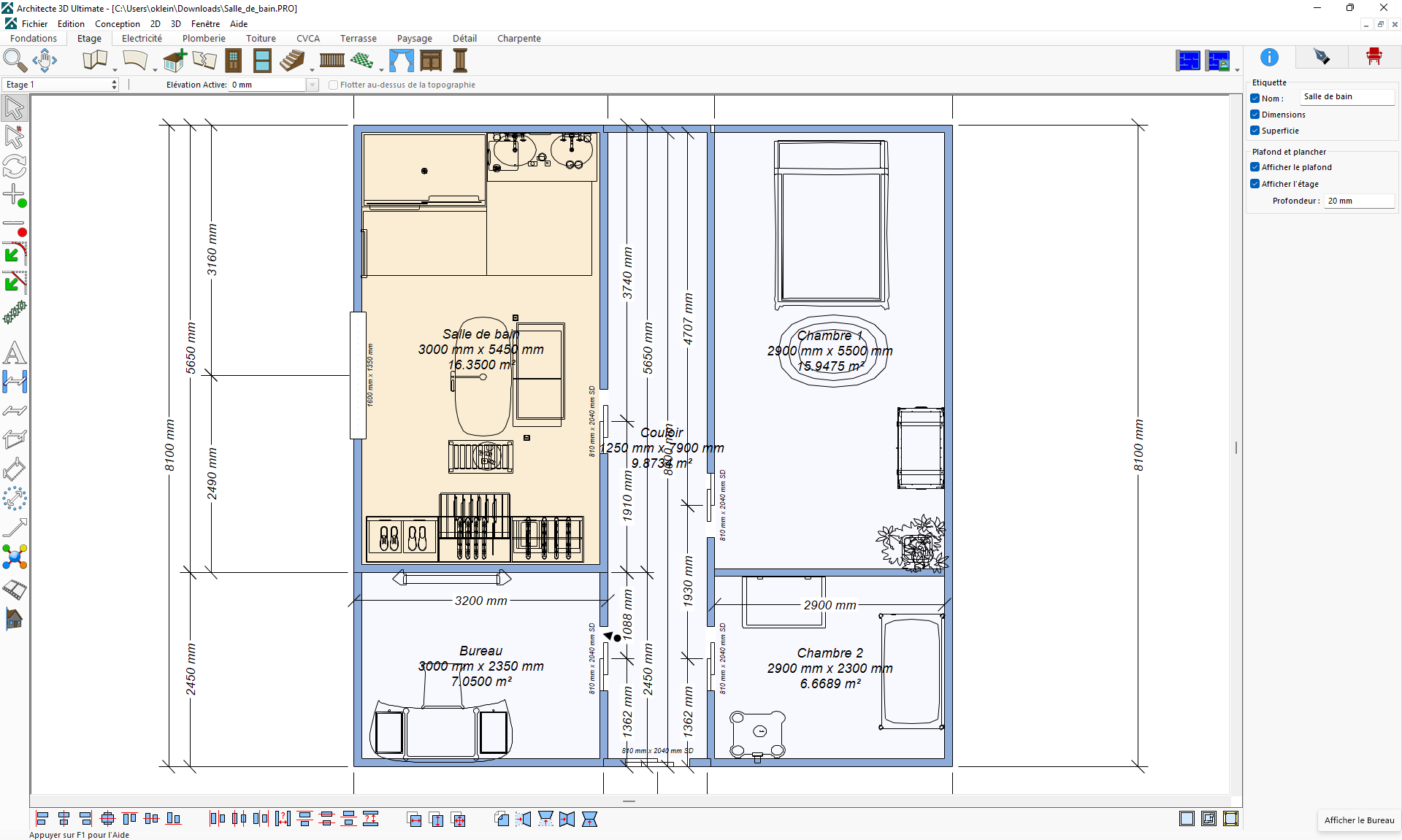Activate the blue dimension tool
This screenshot has height=840, width=1402.
tap(15, 382)
